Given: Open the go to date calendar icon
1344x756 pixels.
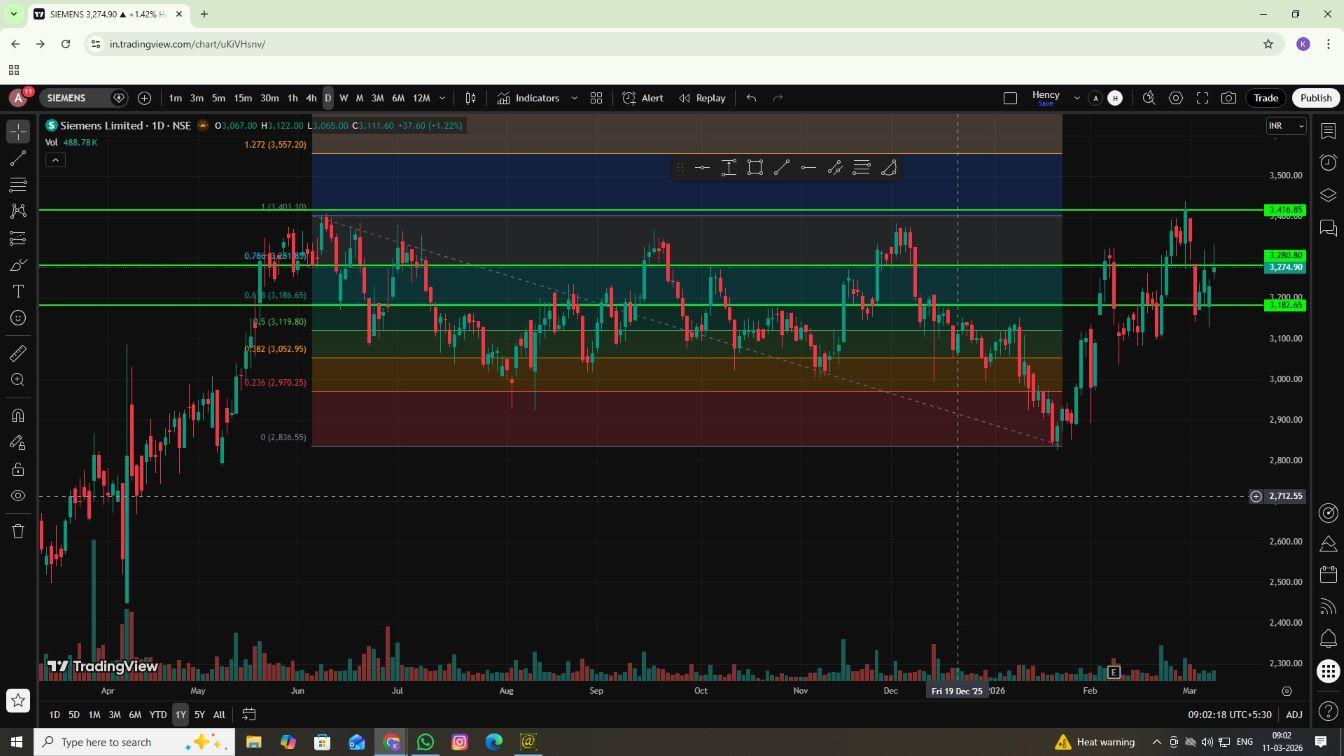Looking at the screenshot, I should point(249,714).
